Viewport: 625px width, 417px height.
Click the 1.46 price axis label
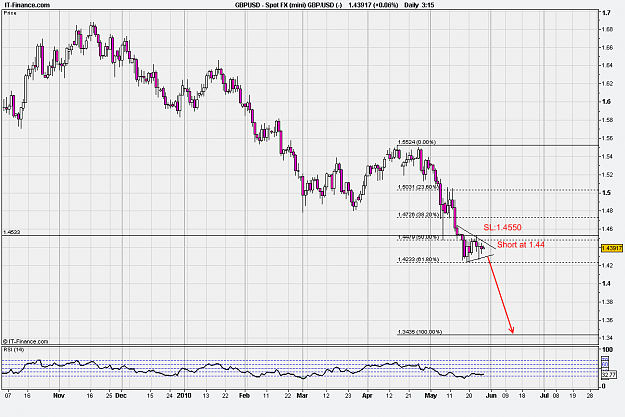pos(608,229)
